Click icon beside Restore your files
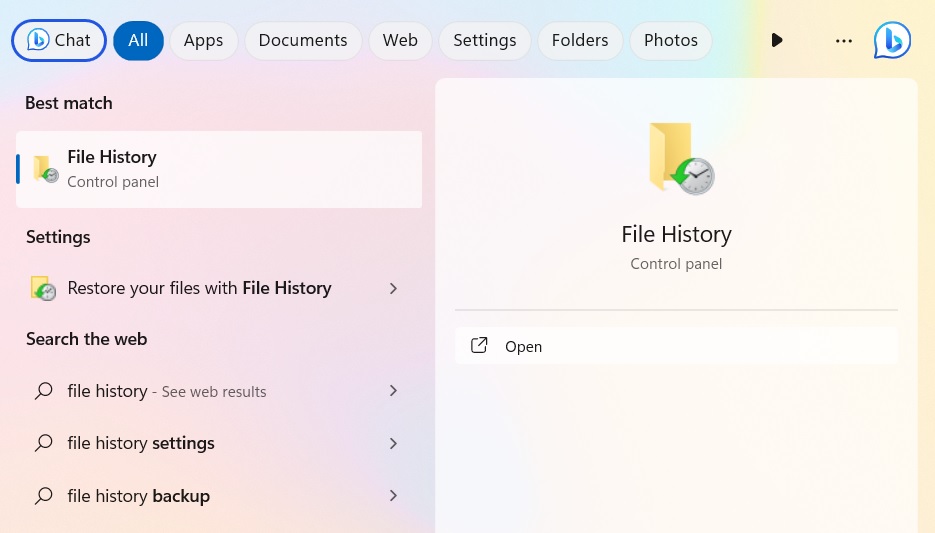Viewport: 935px width, 533px height. coord(43,289)
